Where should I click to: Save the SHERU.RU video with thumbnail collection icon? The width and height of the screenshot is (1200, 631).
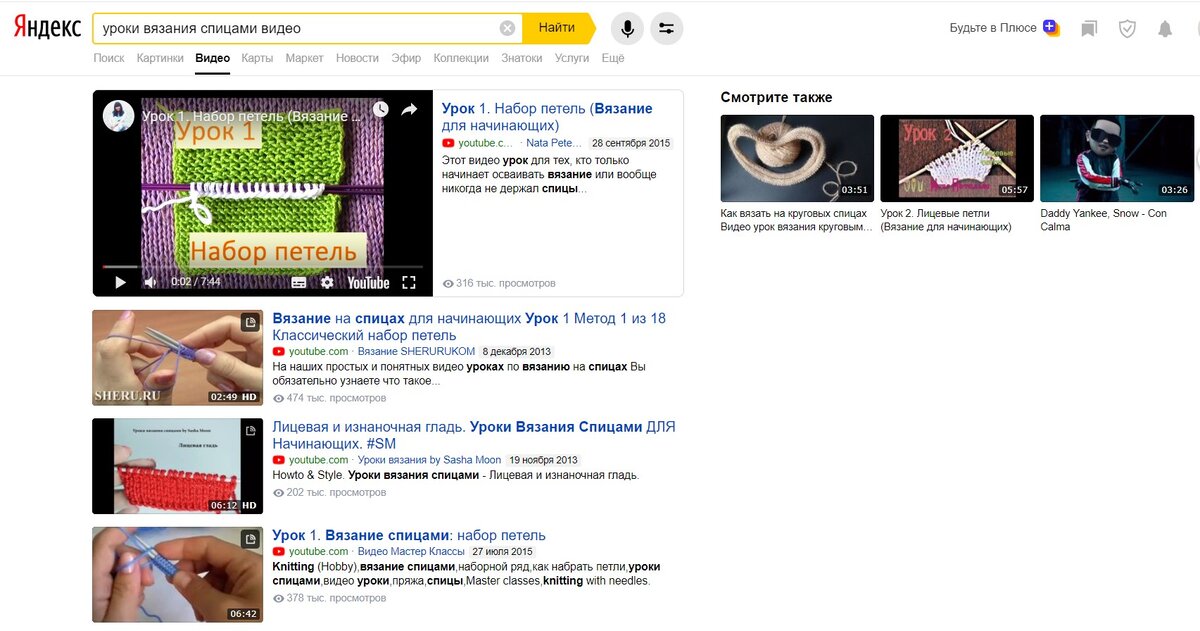point(250,322)
